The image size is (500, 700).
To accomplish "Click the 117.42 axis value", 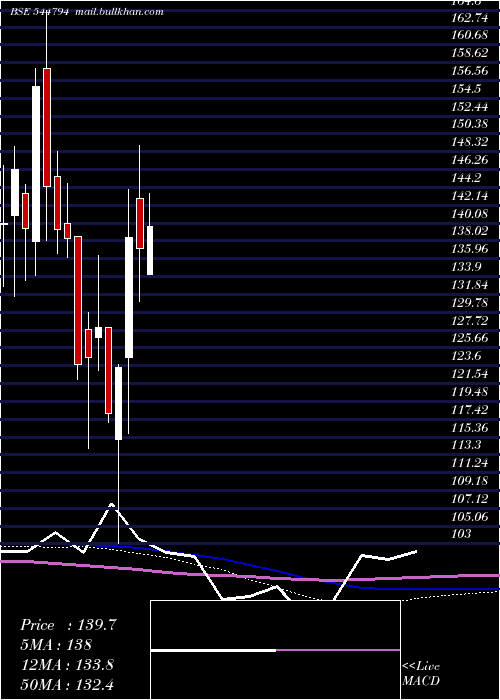I will tap(470, 409).
